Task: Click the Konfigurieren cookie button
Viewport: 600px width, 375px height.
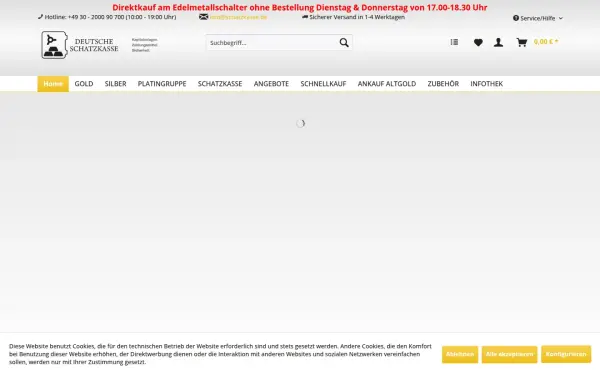Action: coord(566,354)
